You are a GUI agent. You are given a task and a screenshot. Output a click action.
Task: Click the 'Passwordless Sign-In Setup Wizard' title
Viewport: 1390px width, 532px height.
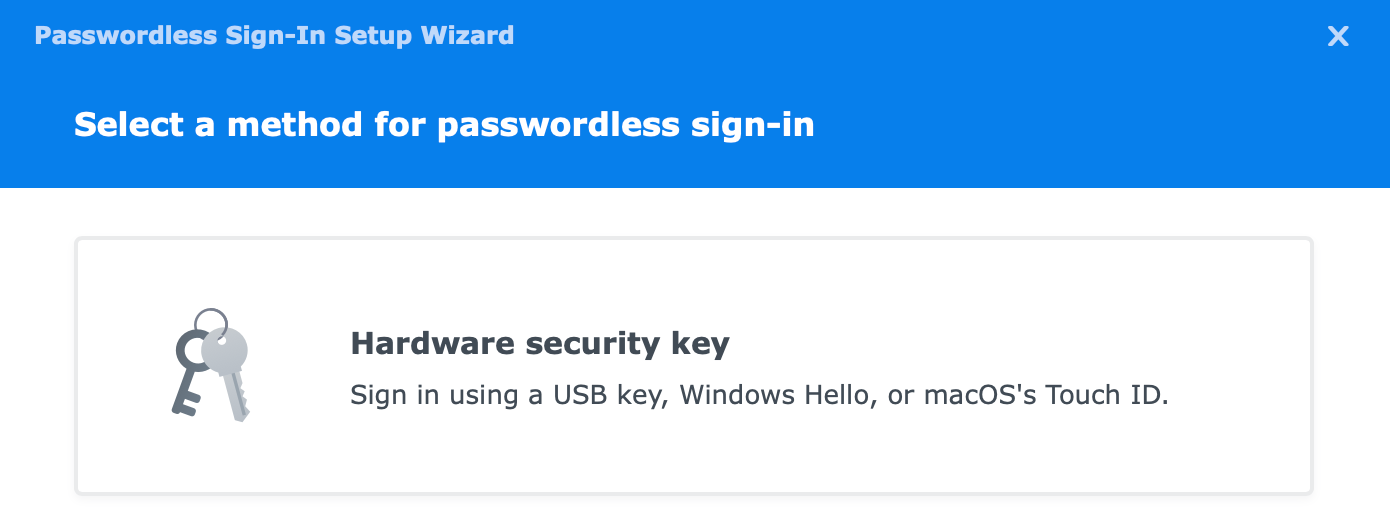[x=274, y=36]
